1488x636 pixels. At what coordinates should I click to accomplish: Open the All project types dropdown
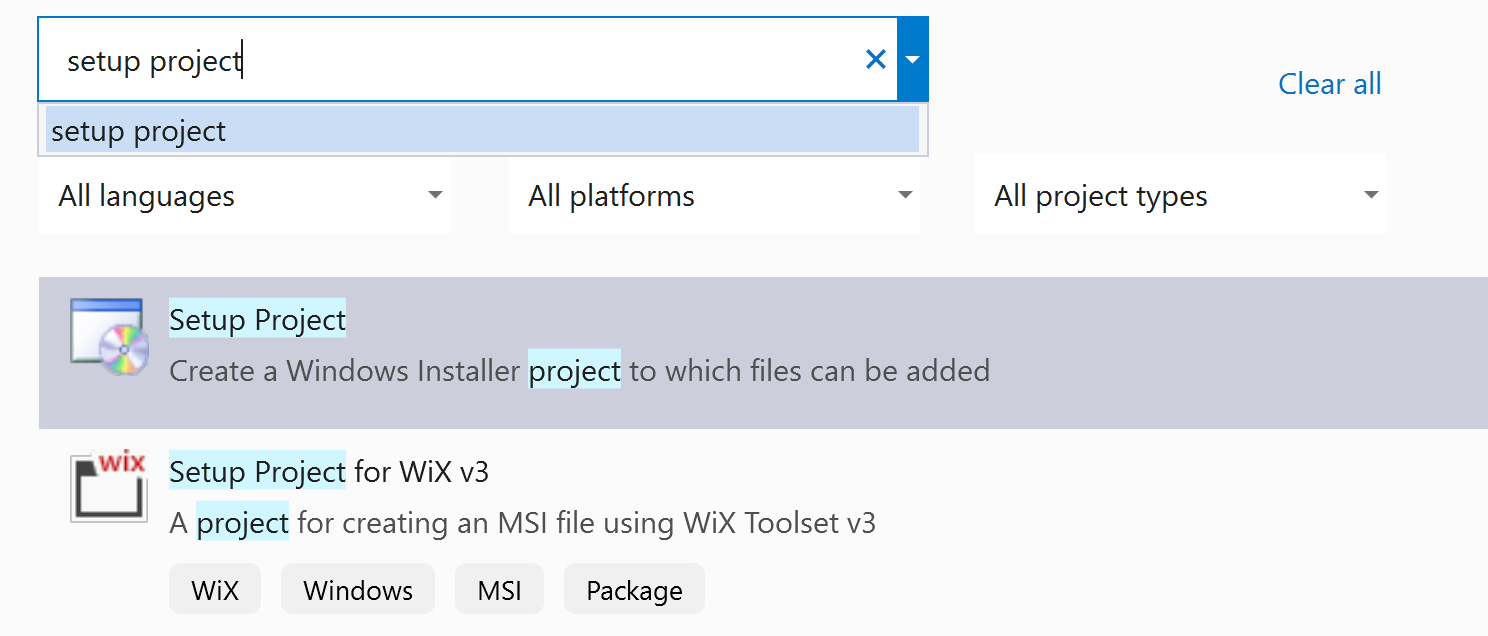(1180, 195)
